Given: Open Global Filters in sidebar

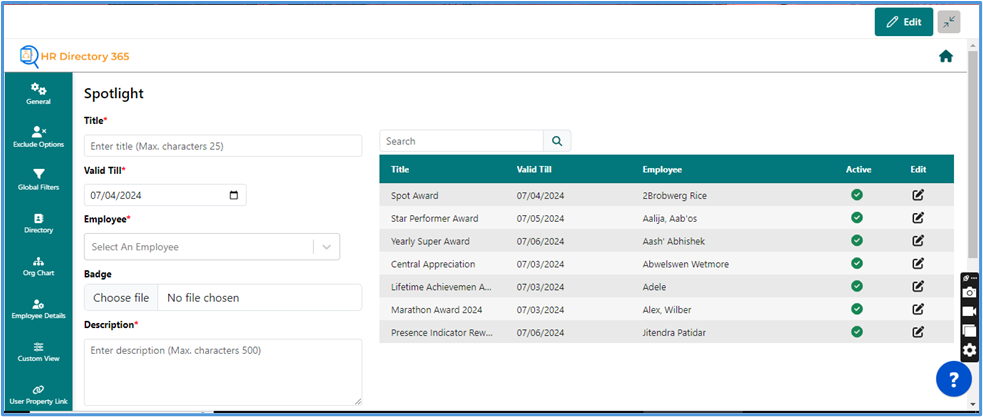Looking at the screenshot, I should tap(38, 179).
